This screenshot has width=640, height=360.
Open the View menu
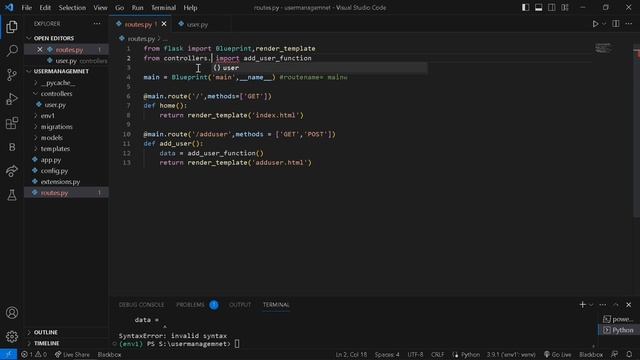(100, 8)
